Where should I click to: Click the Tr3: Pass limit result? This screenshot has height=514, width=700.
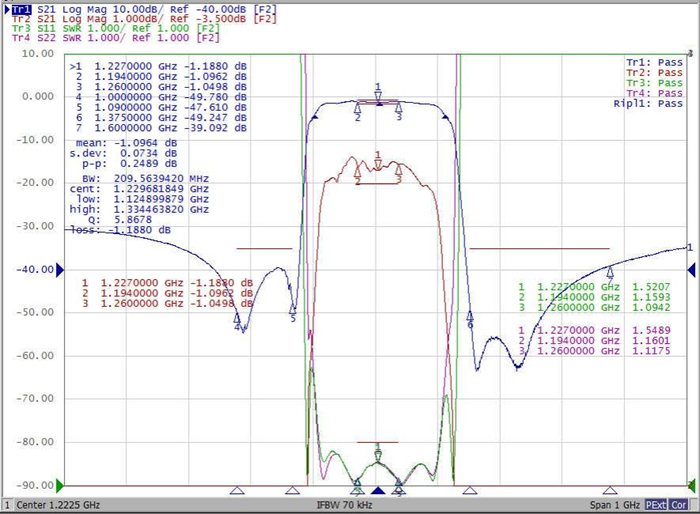tap(654, 83)
